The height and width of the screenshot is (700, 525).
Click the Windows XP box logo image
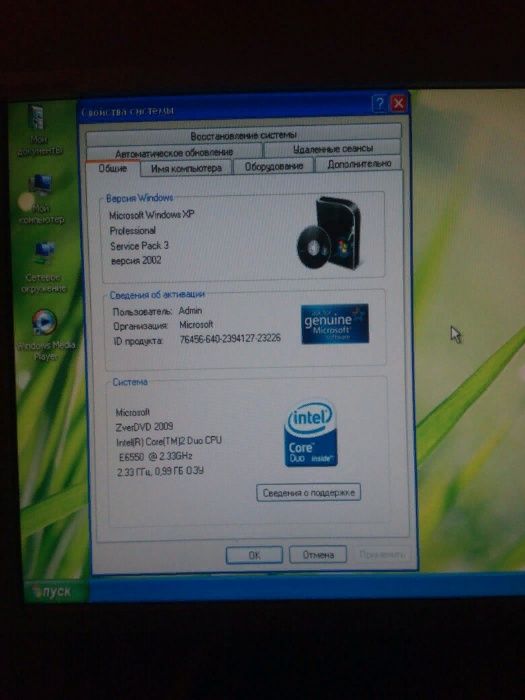point(329,233)
